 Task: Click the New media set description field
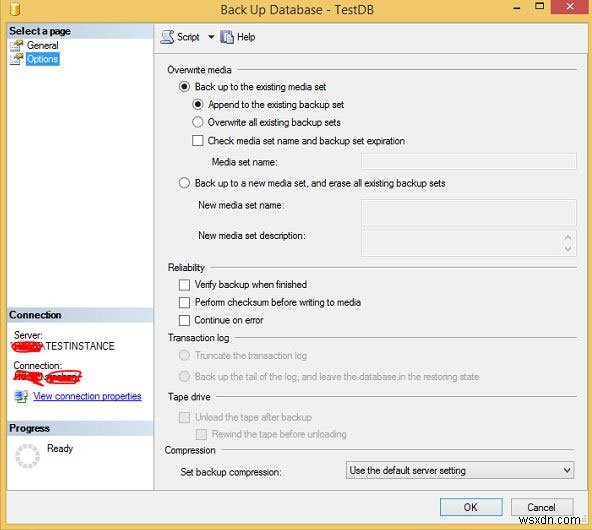(469, 243)
